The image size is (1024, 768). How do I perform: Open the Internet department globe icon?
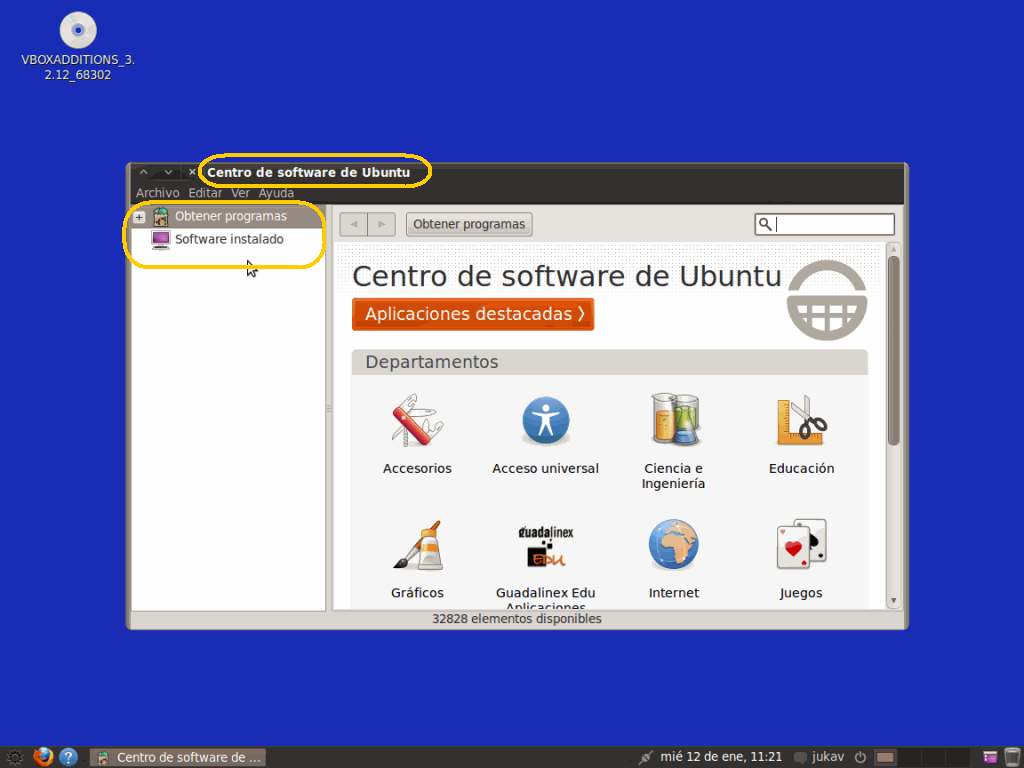(674, 546)
